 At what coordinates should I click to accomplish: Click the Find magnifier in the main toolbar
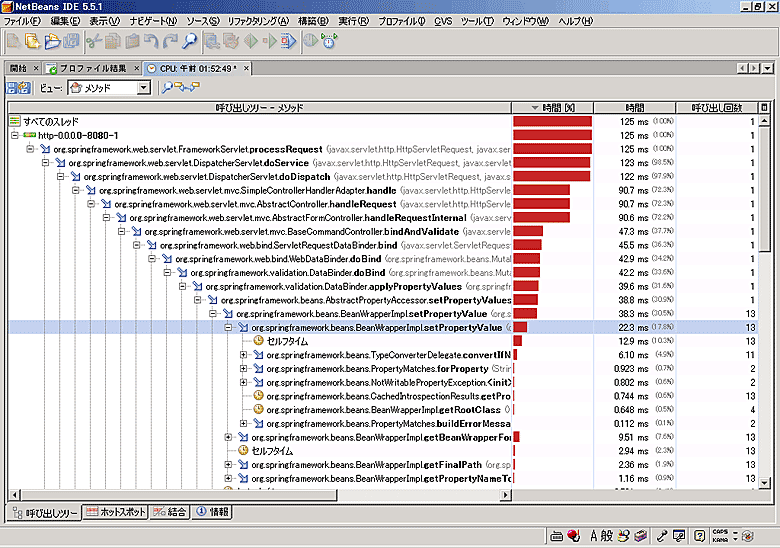[189, 41]
